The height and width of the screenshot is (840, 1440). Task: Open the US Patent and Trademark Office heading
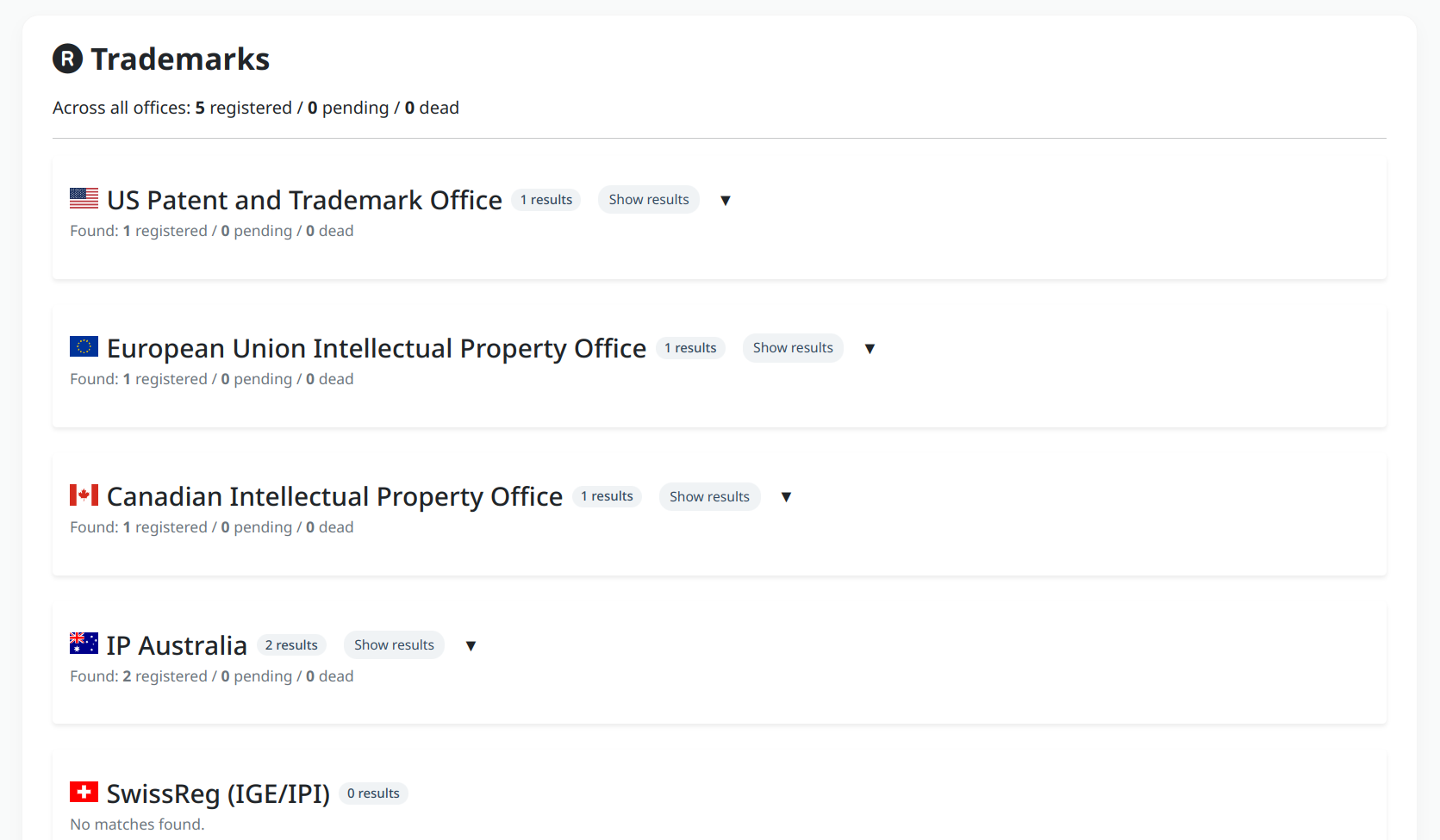(304, 199)
